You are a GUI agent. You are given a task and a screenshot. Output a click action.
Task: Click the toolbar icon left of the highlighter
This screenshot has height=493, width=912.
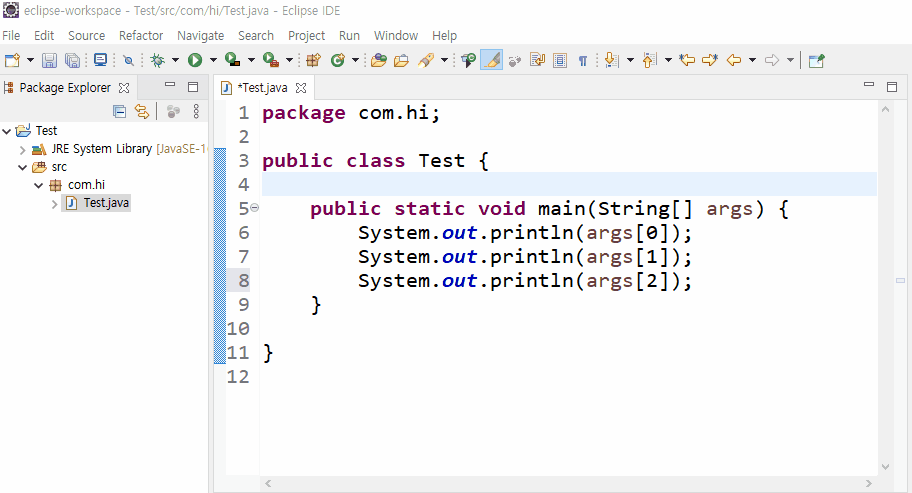coord(468,60)
